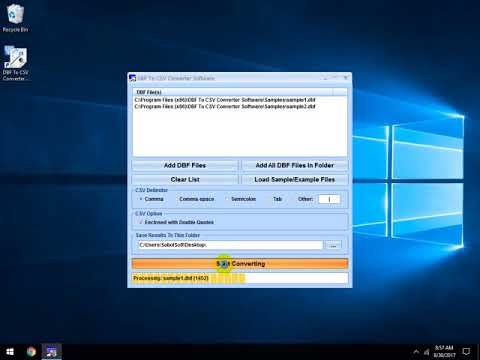Show hidden system tray icons
Image resolution: width=480 pixels, height=360 pixels.
pos(416,352)
